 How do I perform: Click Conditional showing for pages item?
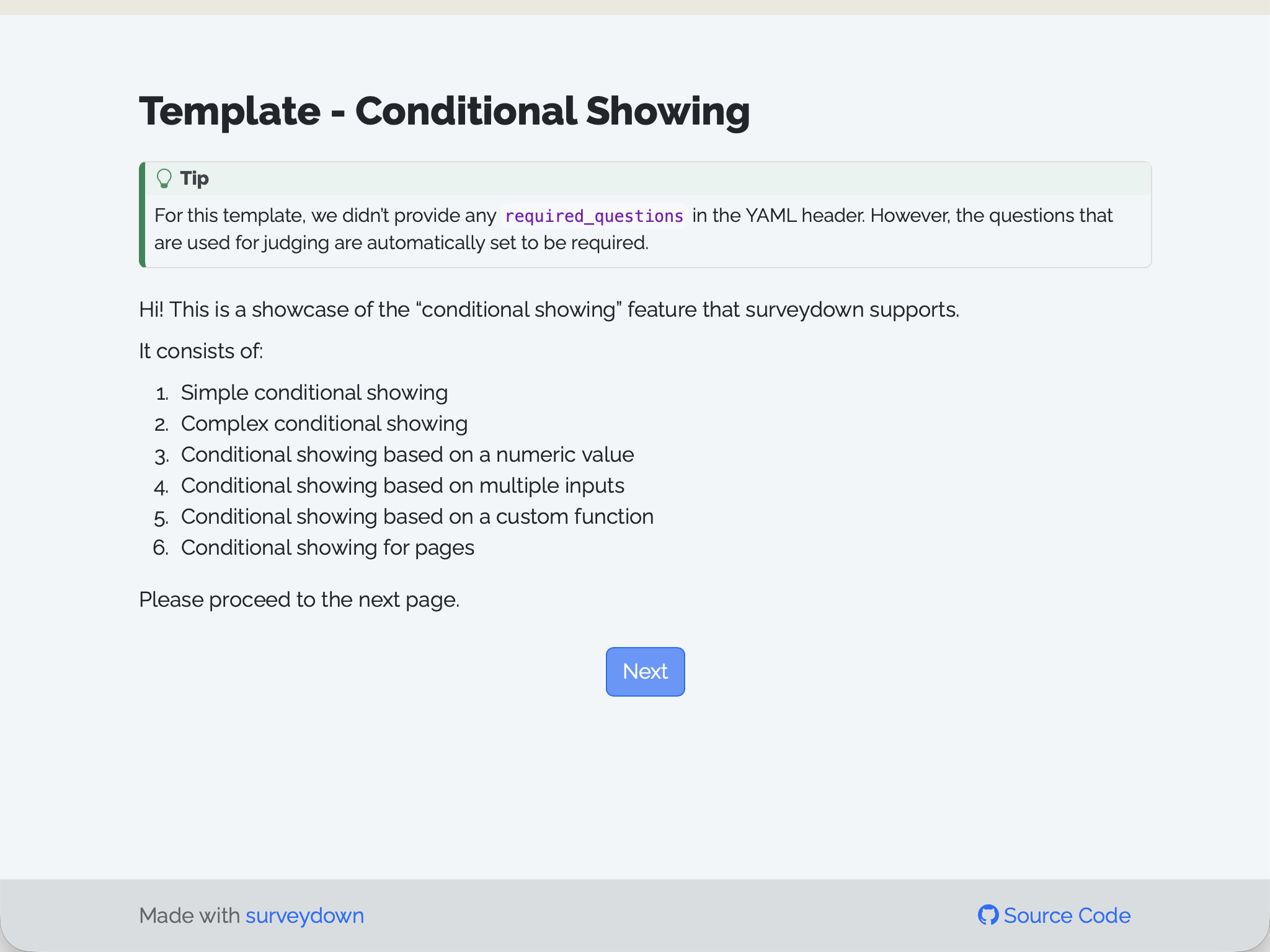pyautogui.click(x=327, y=547)
